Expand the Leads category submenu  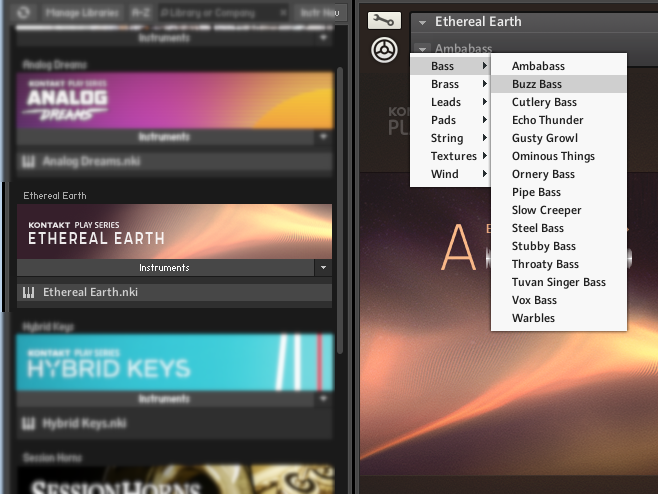(450, 102)
